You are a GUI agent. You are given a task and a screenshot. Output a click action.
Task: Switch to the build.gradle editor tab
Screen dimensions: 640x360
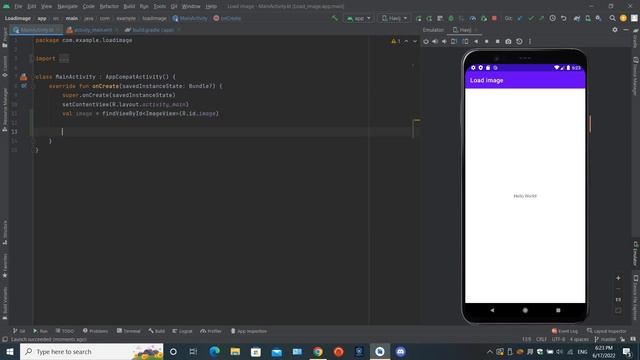152,30
